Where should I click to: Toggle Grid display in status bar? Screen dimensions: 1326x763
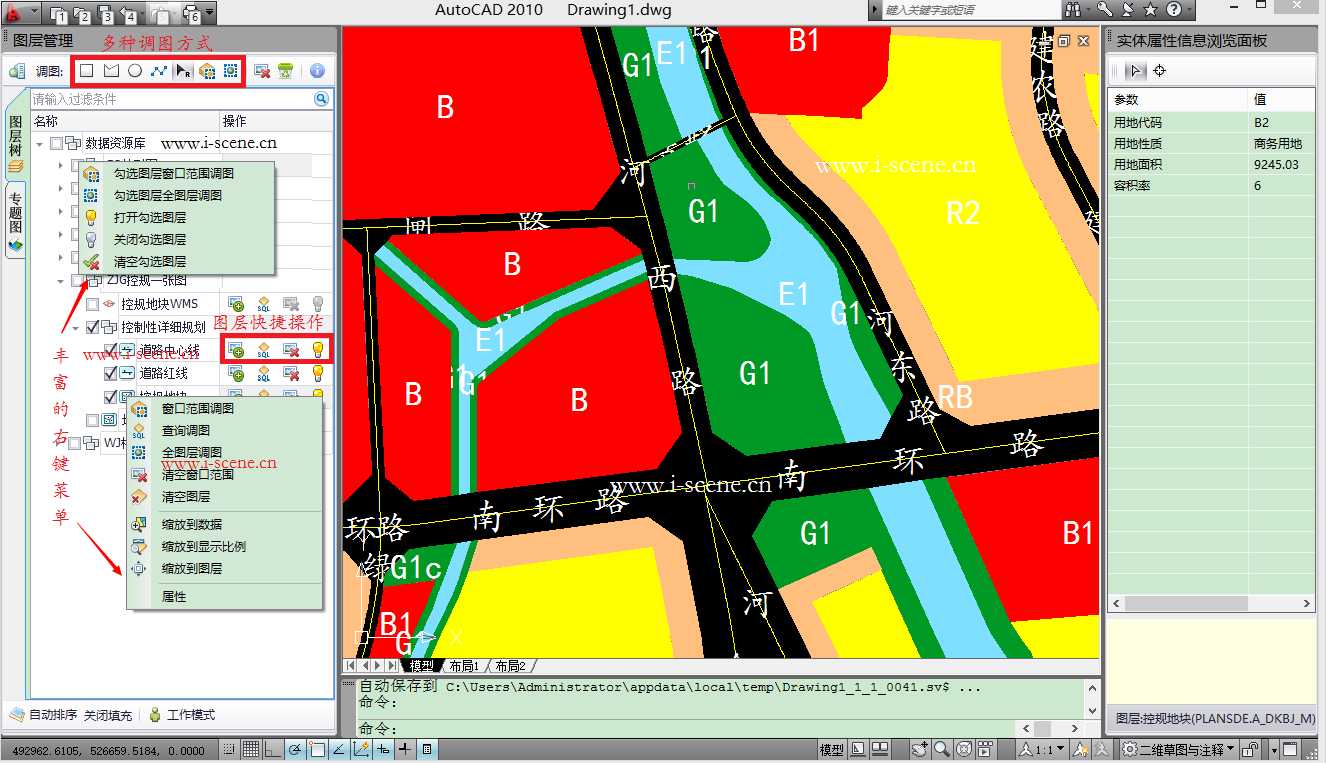[x=250, y=749]
